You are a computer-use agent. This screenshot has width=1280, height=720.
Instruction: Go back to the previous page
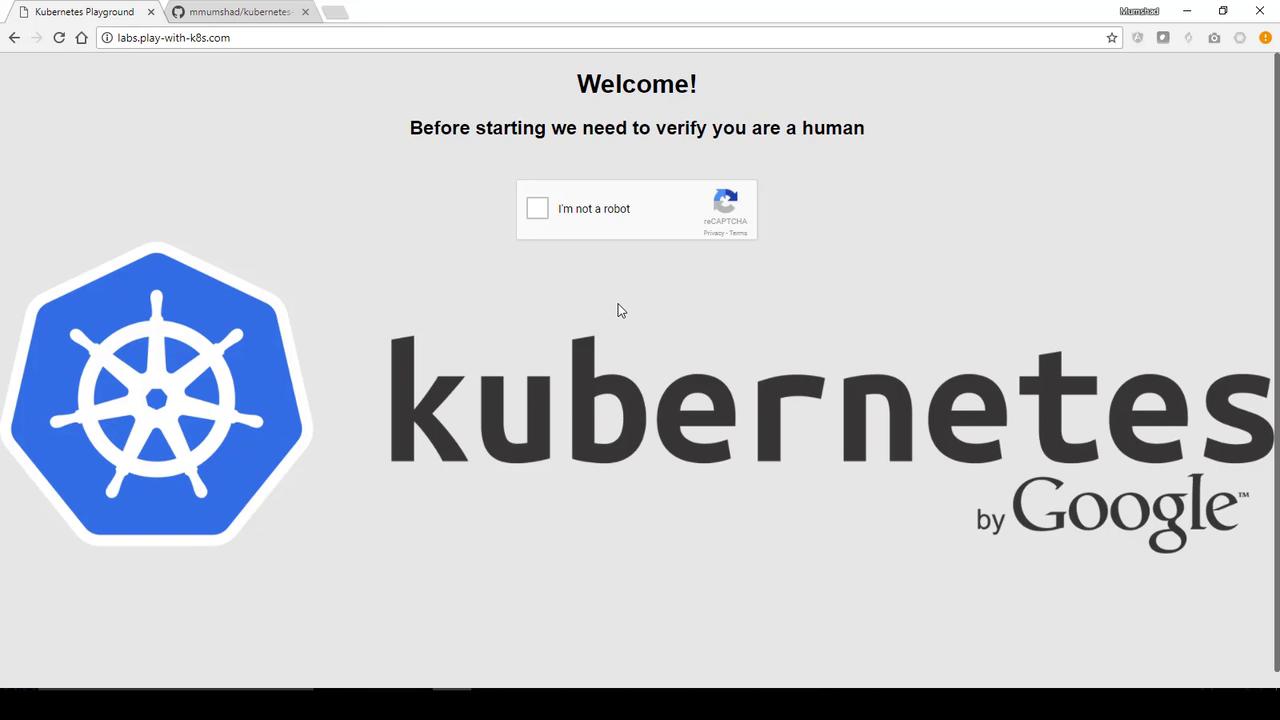[14, 38]
